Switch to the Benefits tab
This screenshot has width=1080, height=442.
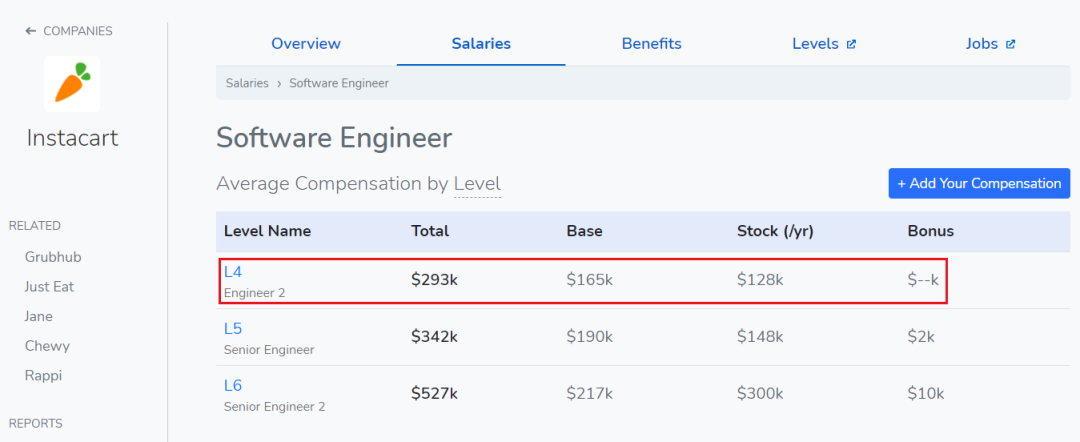(651, 44)
